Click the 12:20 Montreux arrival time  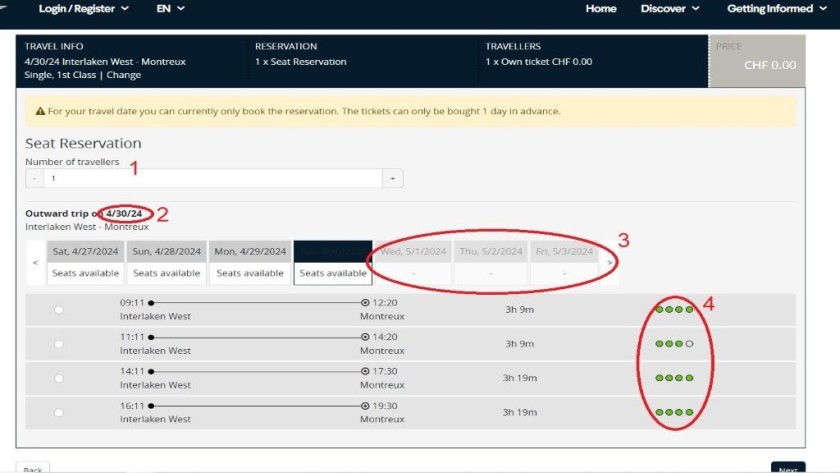click(x=385, y=303)
